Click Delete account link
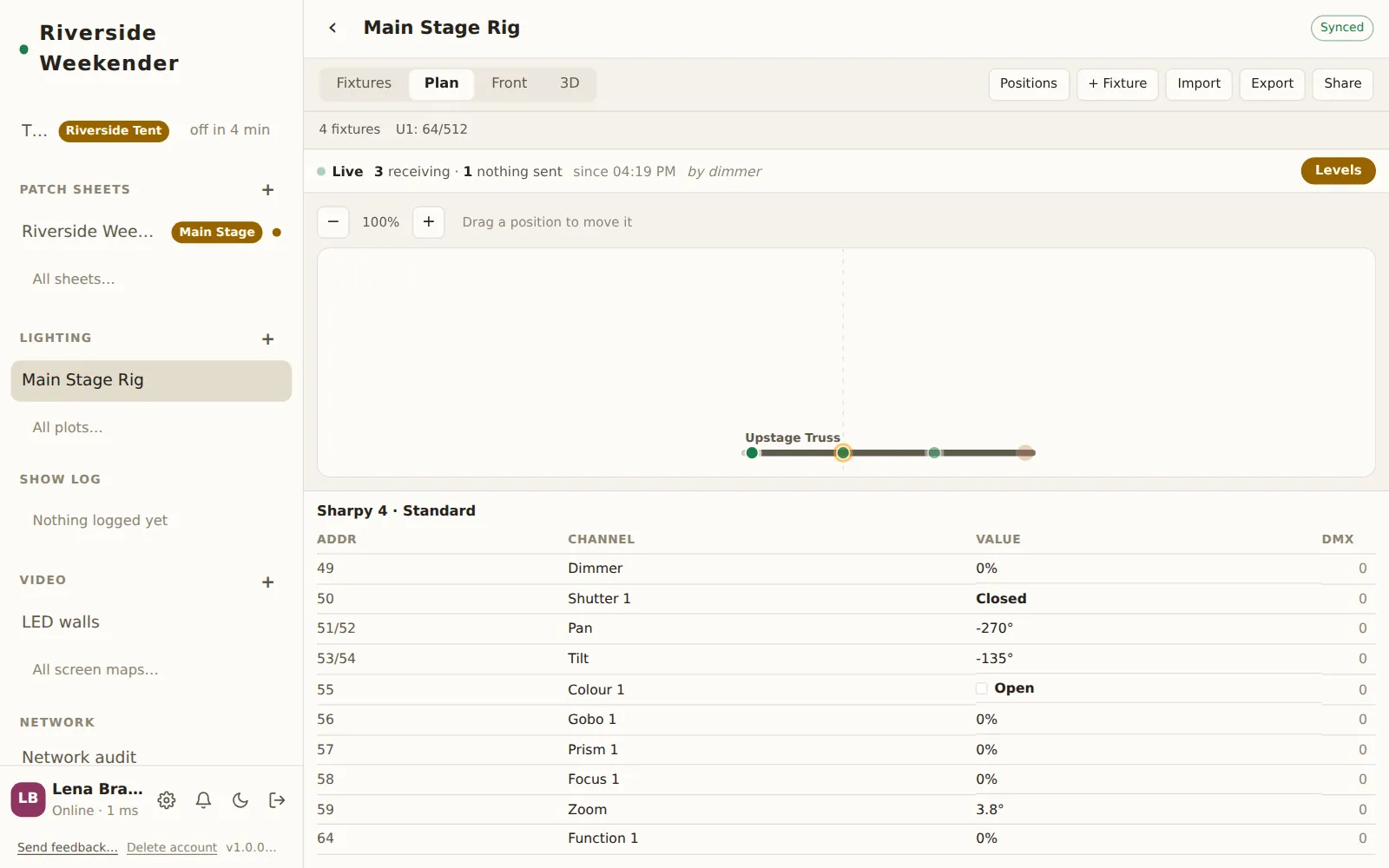1389x868 pixels. pyautogui.click(x=172, y=847)
